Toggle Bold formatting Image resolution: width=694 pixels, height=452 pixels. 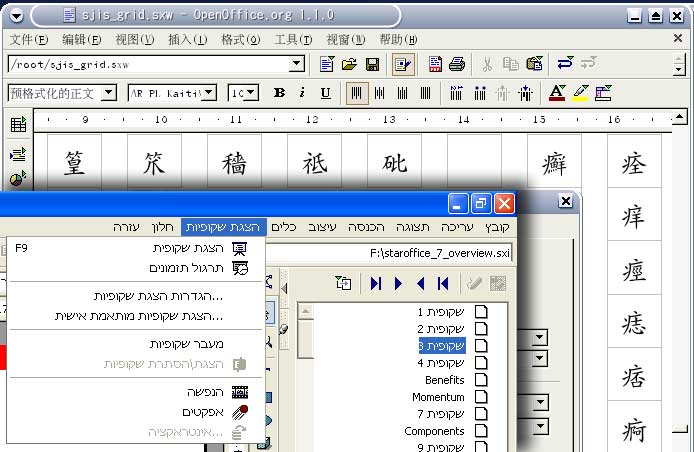click(279, 93)
